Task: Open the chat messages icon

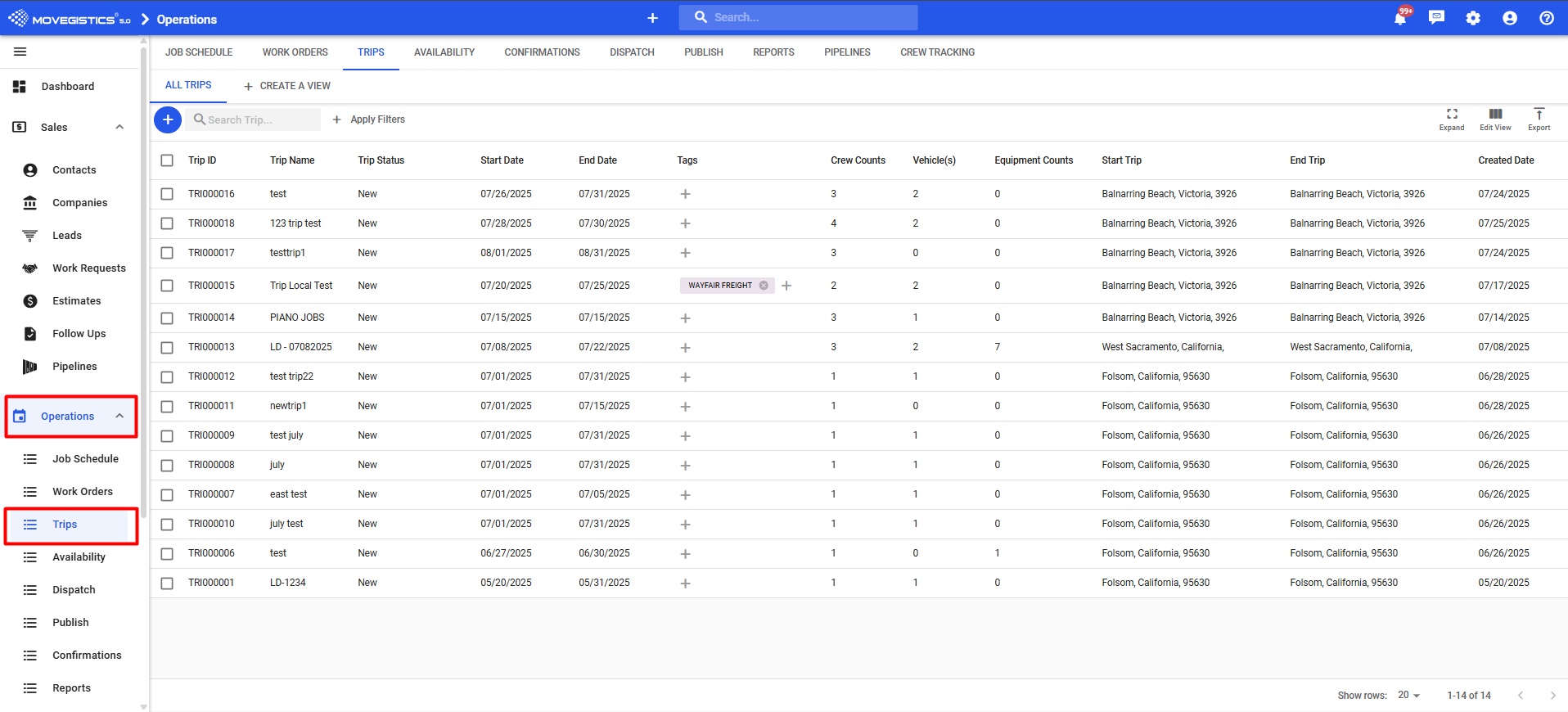Action: (1436, 18)
